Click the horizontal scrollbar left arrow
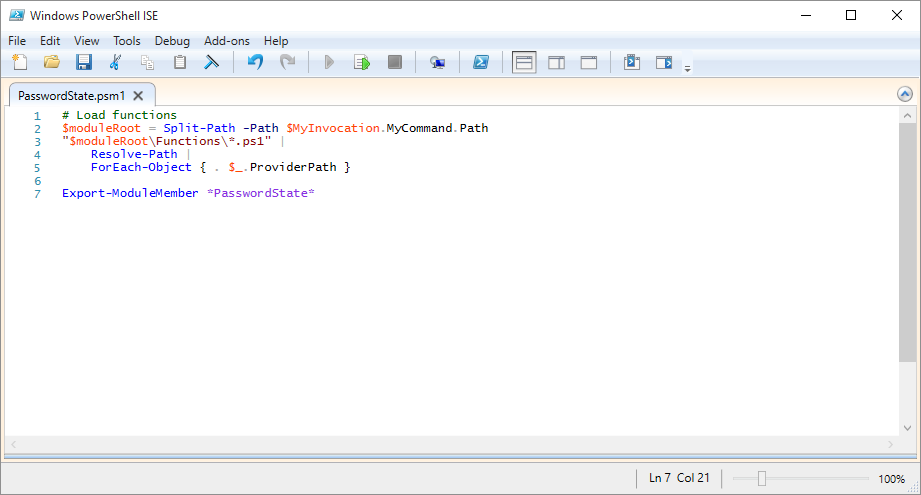 14,445
